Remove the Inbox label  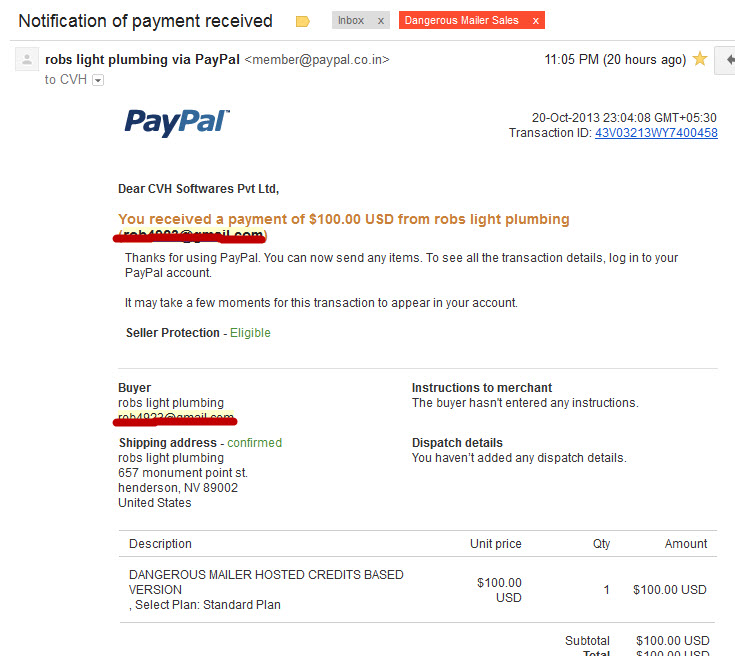pos(381,21)
